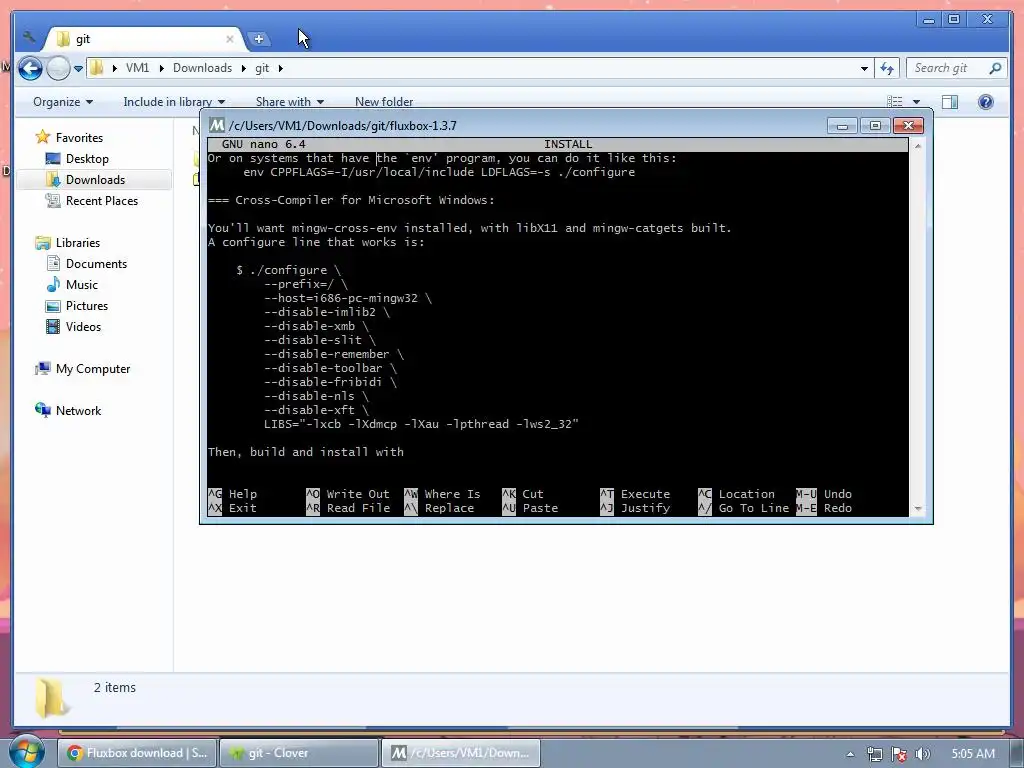This screenshot has width=1024, height=768.
Task: Open the Organize menu
Action: coord(63,102)
